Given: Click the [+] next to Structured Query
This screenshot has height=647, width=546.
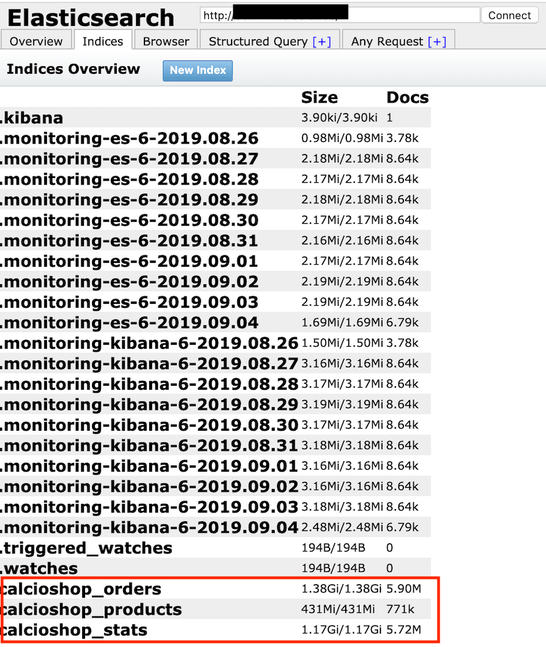Looking at the screenshot, I should click(321, 42).
